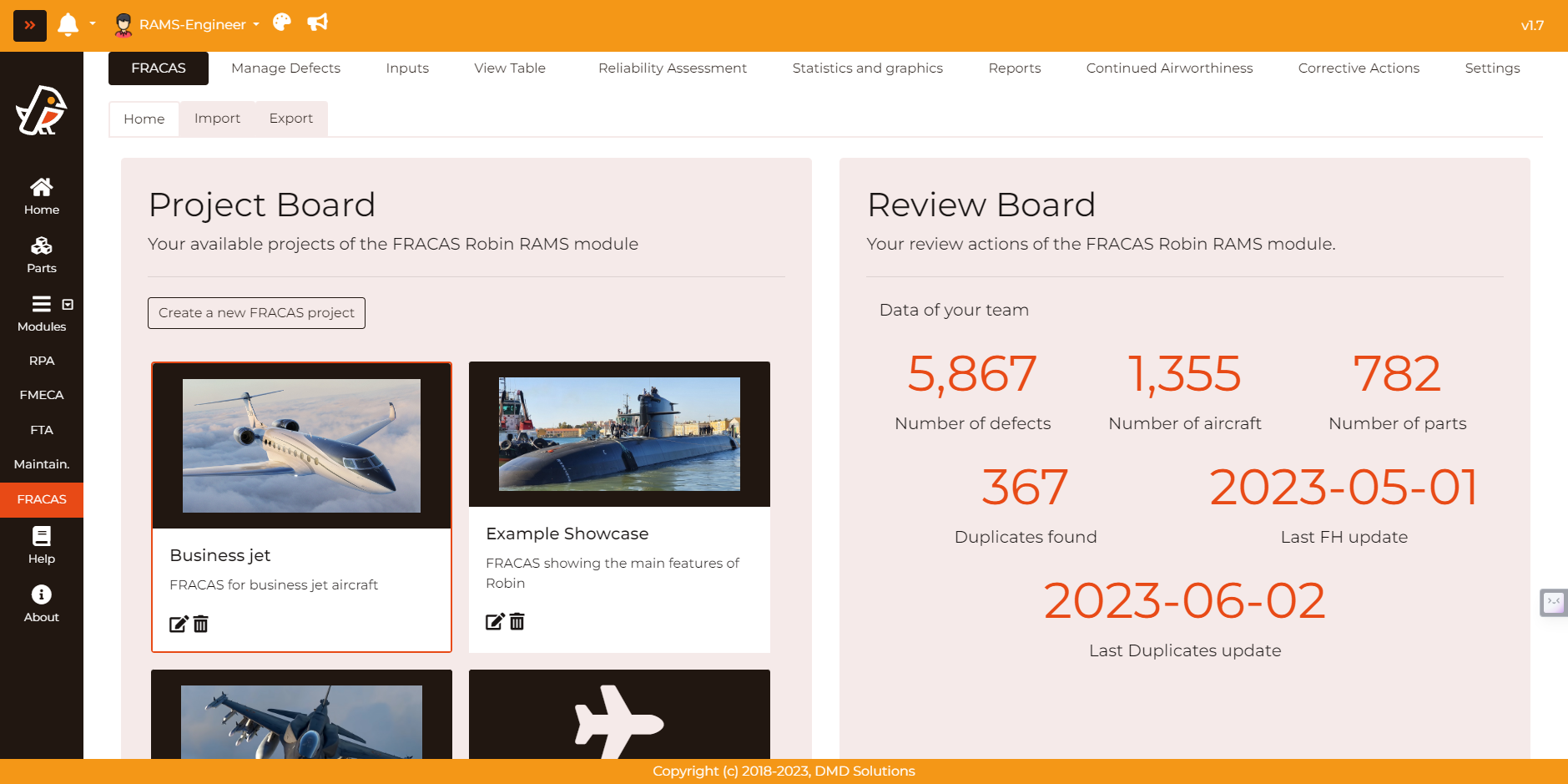Screen dimensions: 1568x784
Task: Switch to the Import tab
Action: (x=217, y=119)
